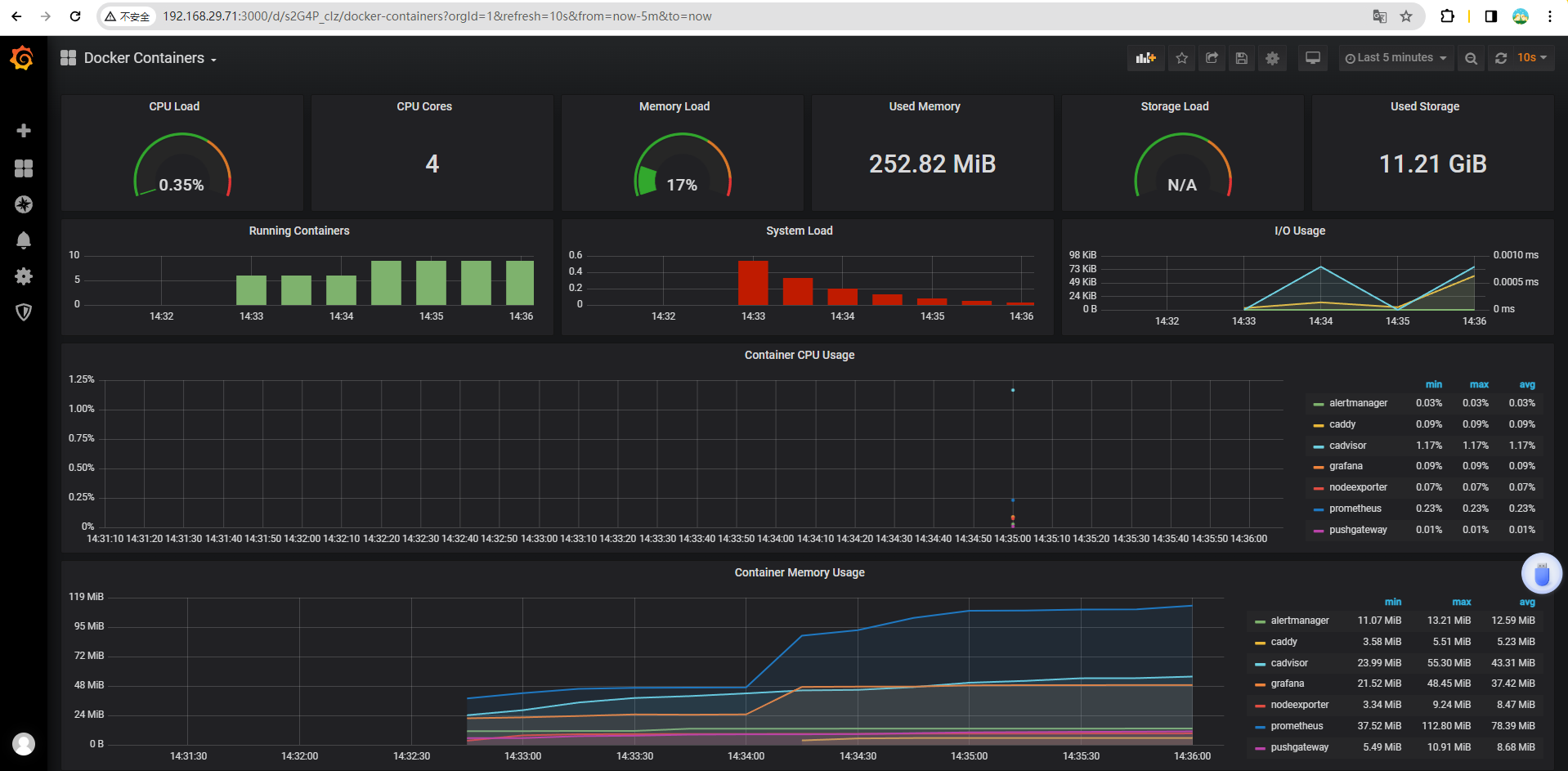Click the CPU Load panel title
The height and width of the screenshot is (771, 1568).
click(x=174, y=106)
